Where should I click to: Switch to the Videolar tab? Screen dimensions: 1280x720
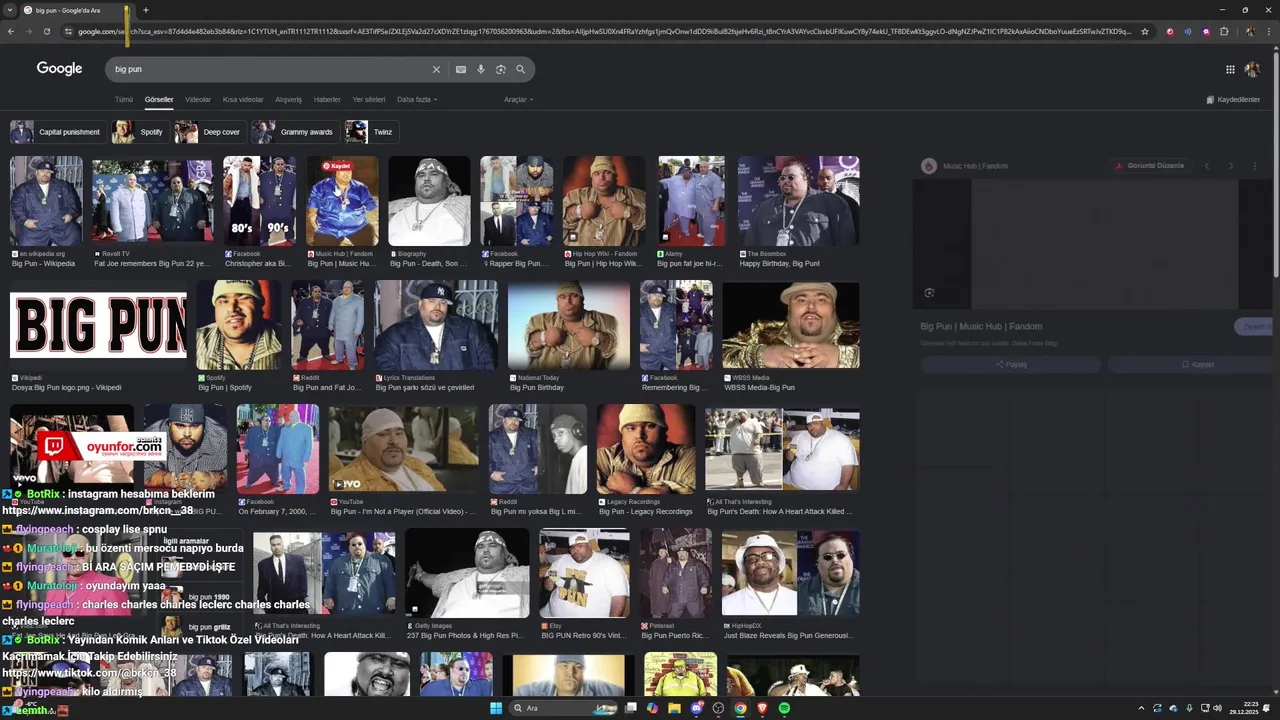pos(198,100)
